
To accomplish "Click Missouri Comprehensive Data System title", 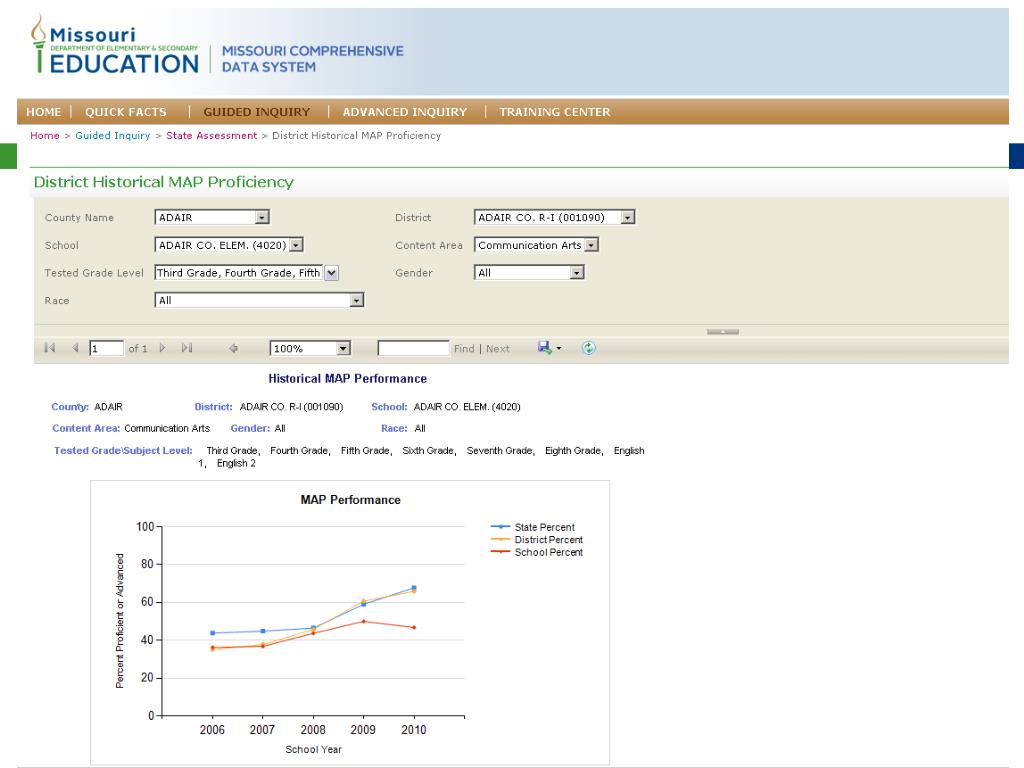I will pyautogui.click(x=313, y=59).
